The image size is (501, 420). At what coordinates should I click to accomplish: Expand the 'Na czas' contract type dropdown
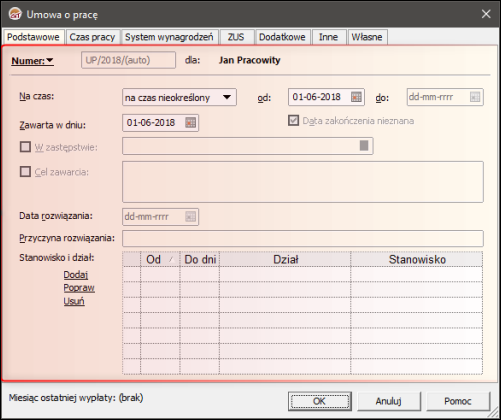(227, 97)
